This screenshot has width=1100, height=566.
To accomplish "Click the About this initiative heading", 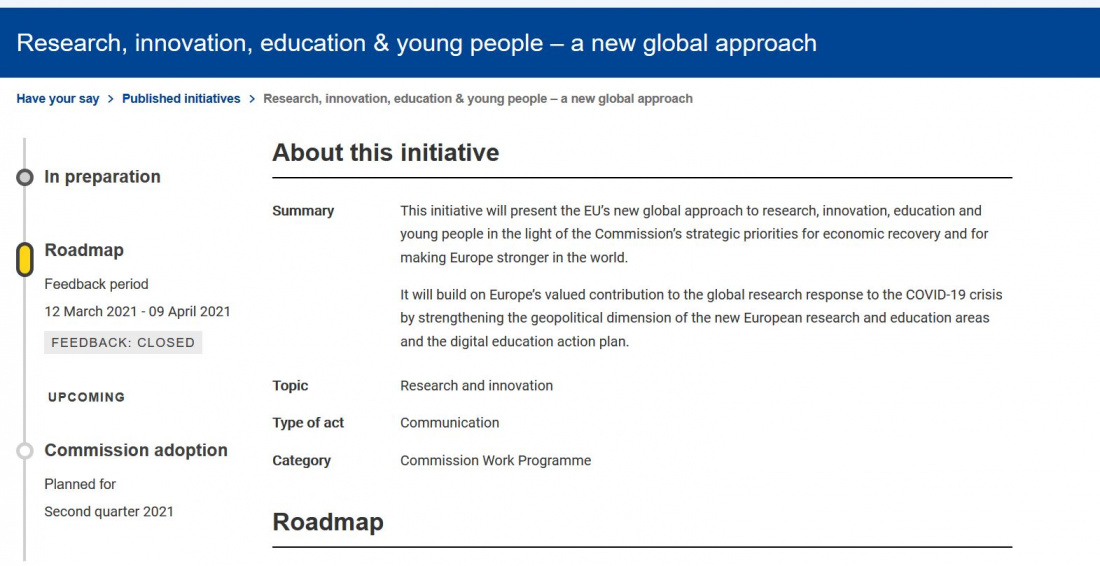I will tap(386, 152).
